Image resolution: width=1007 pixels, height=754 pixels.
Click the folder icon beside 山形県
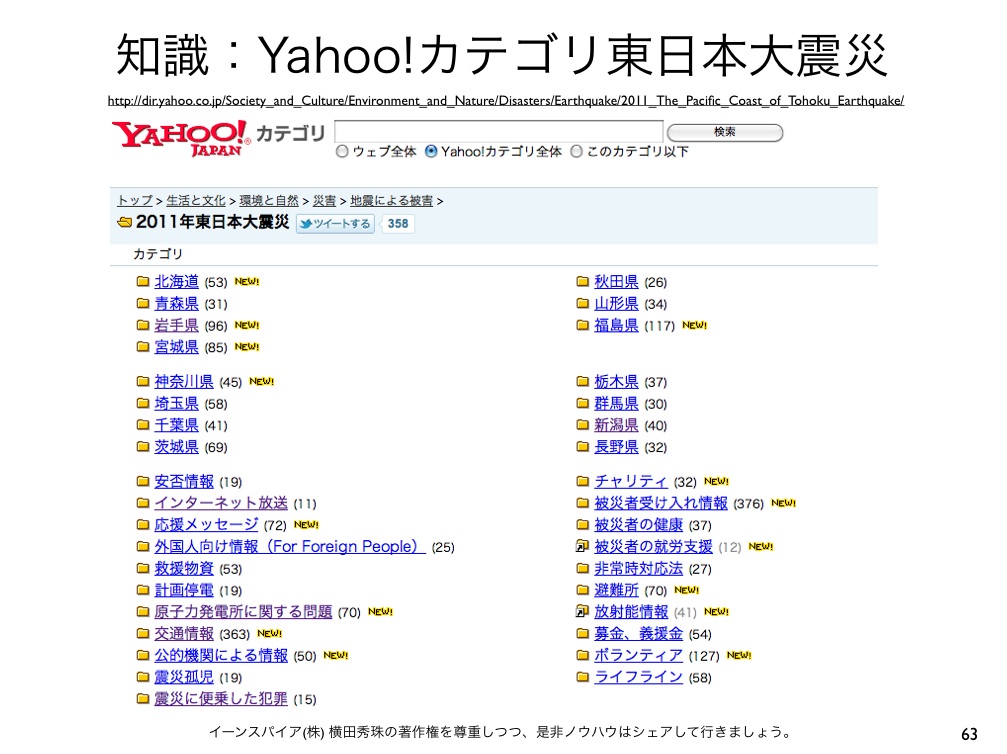coord(582,303)
